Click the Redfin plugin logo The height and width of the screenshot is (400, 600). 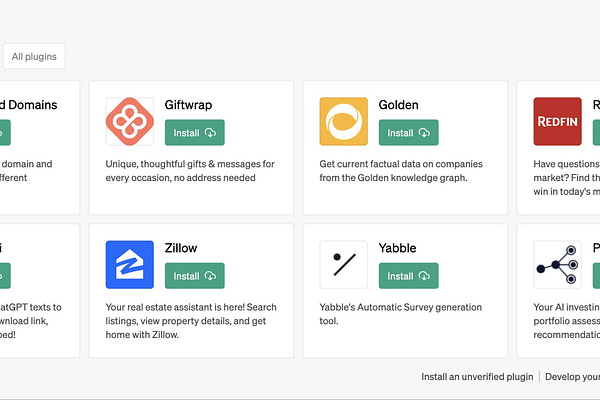[x=558, y=121]
